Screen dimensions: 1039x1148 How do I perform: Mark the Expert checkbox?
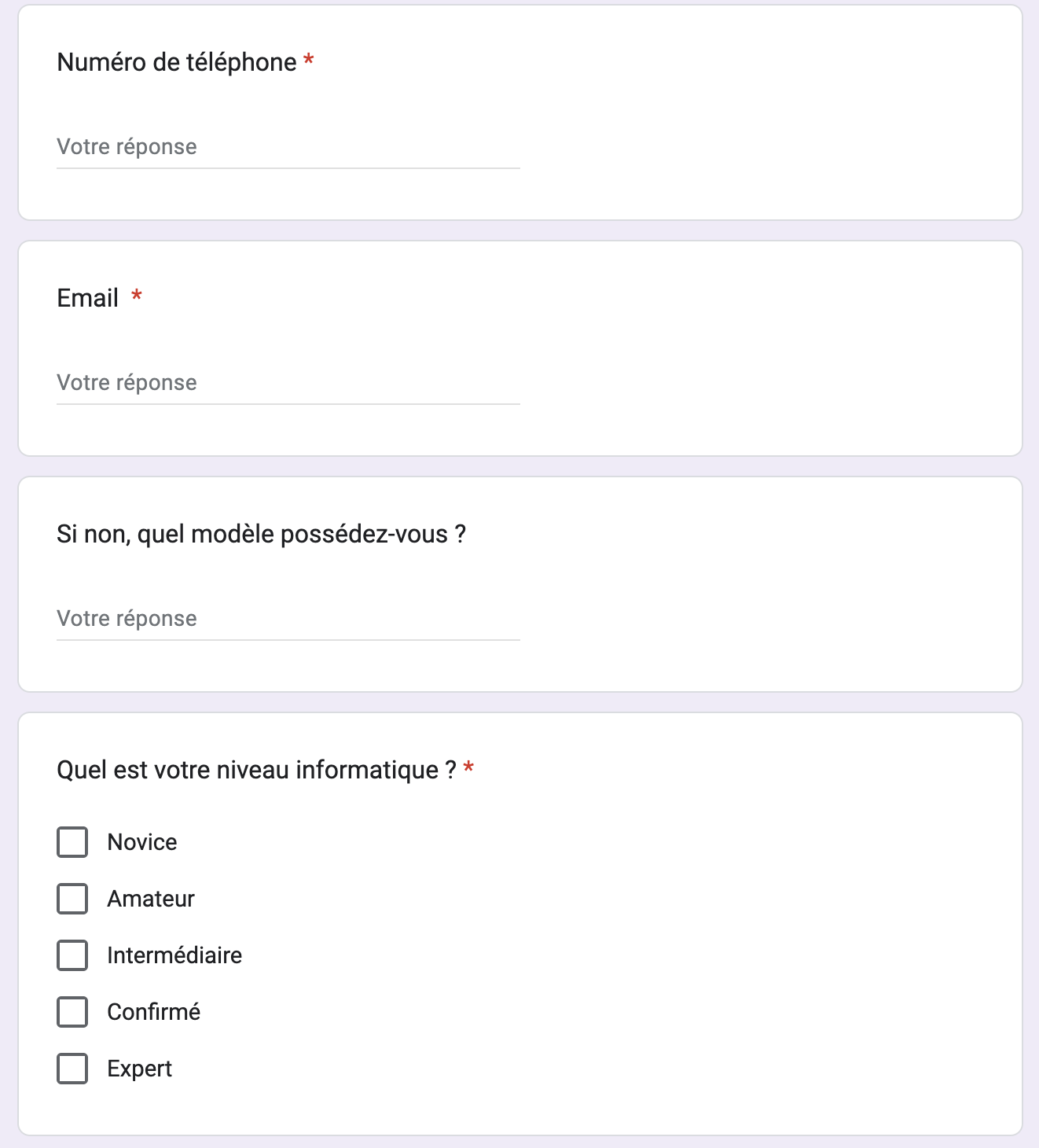pyautogui.click(x=72, y=1069)
